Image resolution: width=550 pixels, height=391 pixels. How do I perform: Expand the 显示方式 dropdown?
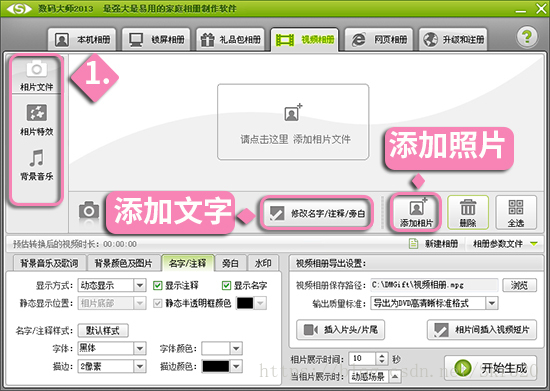[x=140, y=285]
